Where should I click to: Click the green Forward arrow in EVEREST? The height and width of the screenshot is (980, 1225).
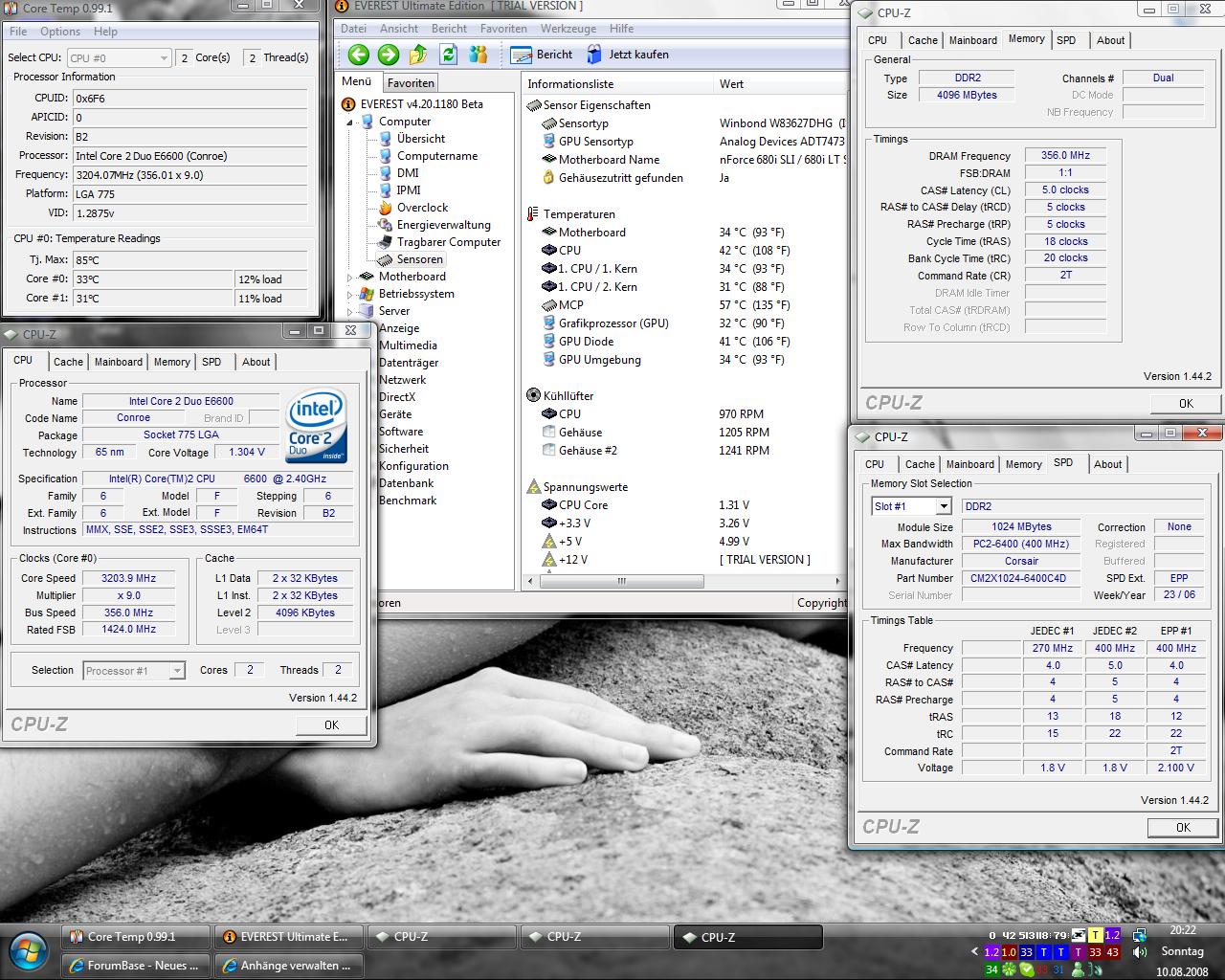coord(389,55)
